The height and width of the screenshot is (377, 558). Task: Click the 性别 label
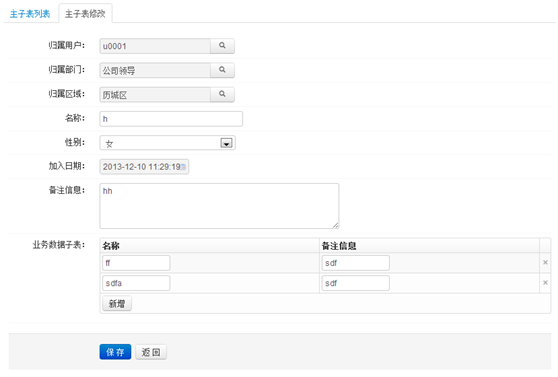(75, 142)
